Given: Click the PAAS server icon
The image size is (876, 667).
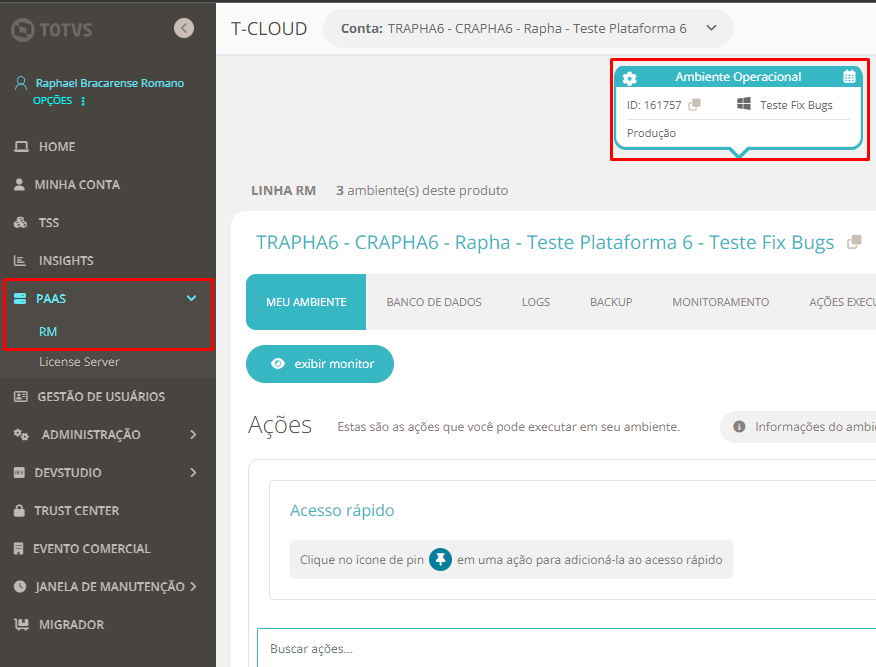Looking at the screenshot, I should [20, 298].
